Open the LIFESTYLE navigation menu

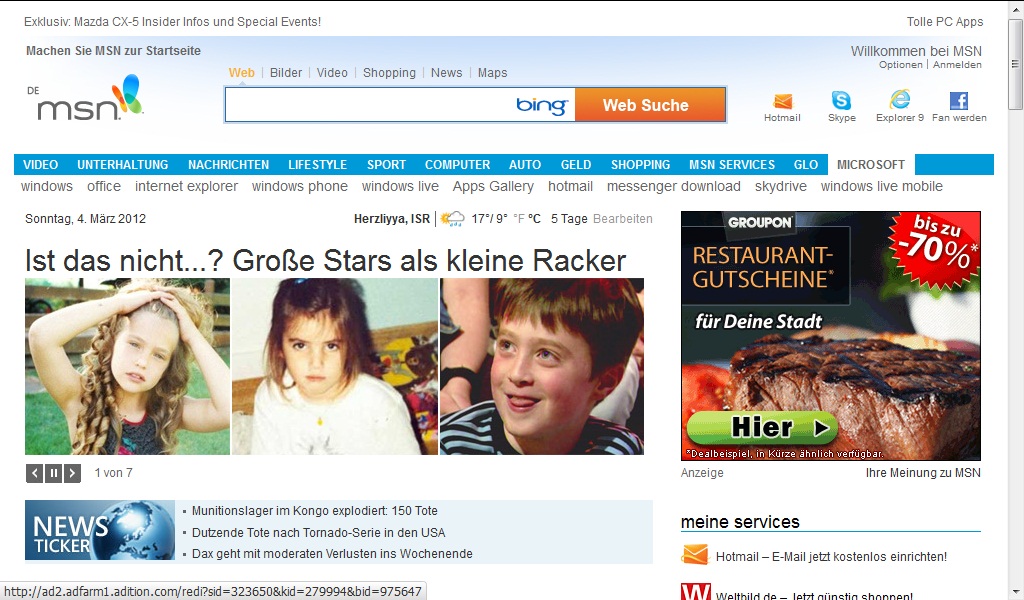pos(317,165)
